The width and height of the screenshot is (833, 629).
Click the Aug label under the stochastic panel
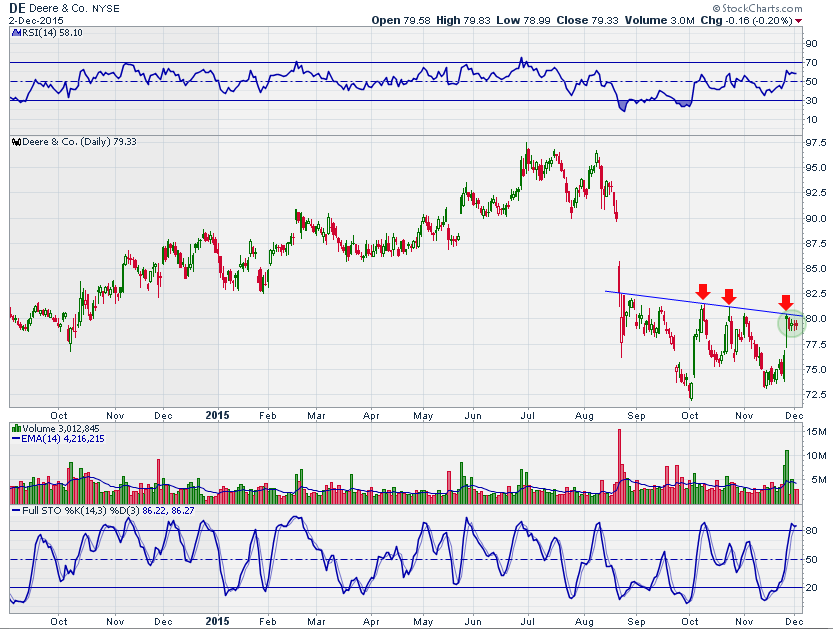coord(584,622)
